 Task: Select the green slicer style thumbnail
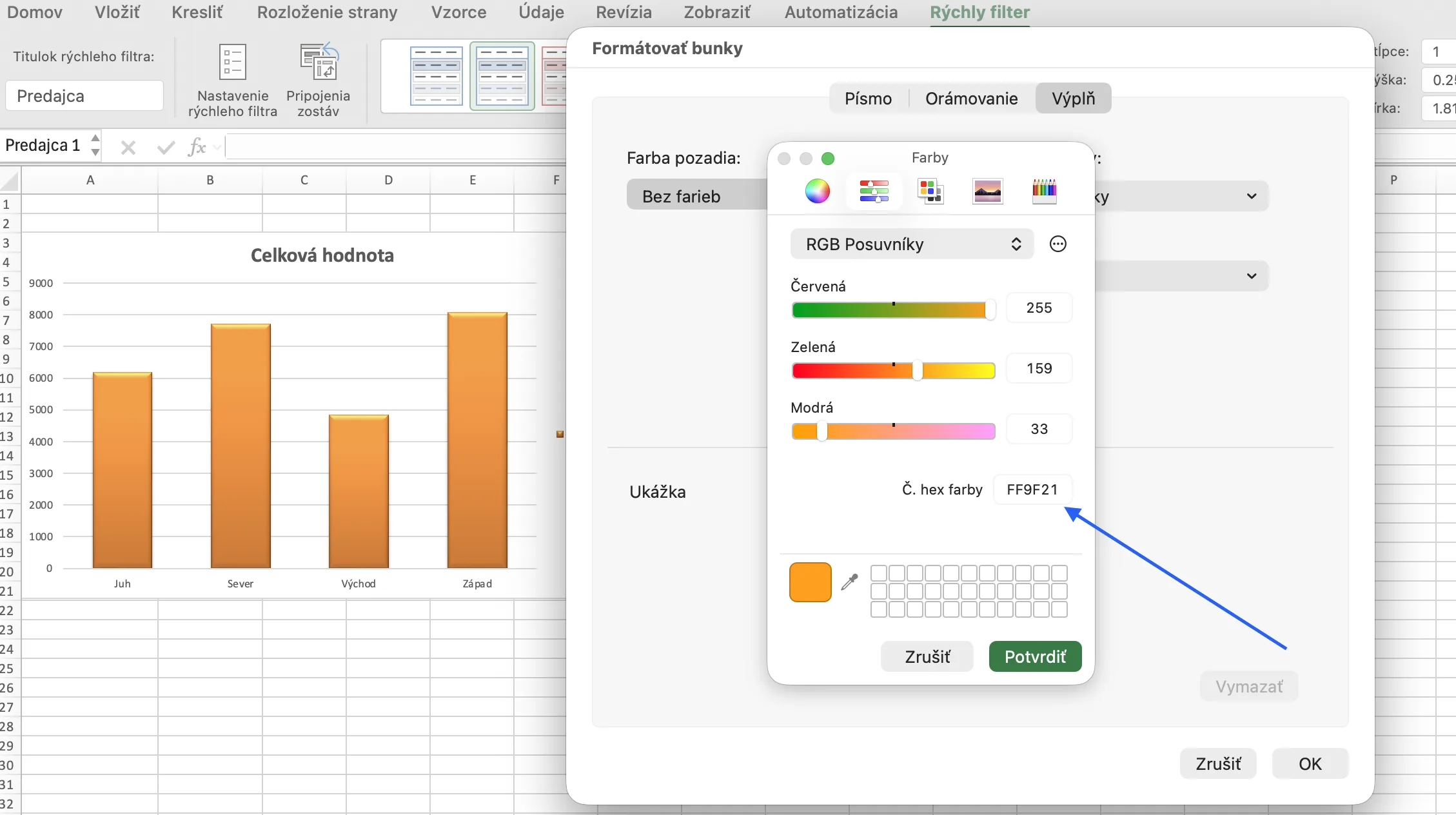point(502,76)
